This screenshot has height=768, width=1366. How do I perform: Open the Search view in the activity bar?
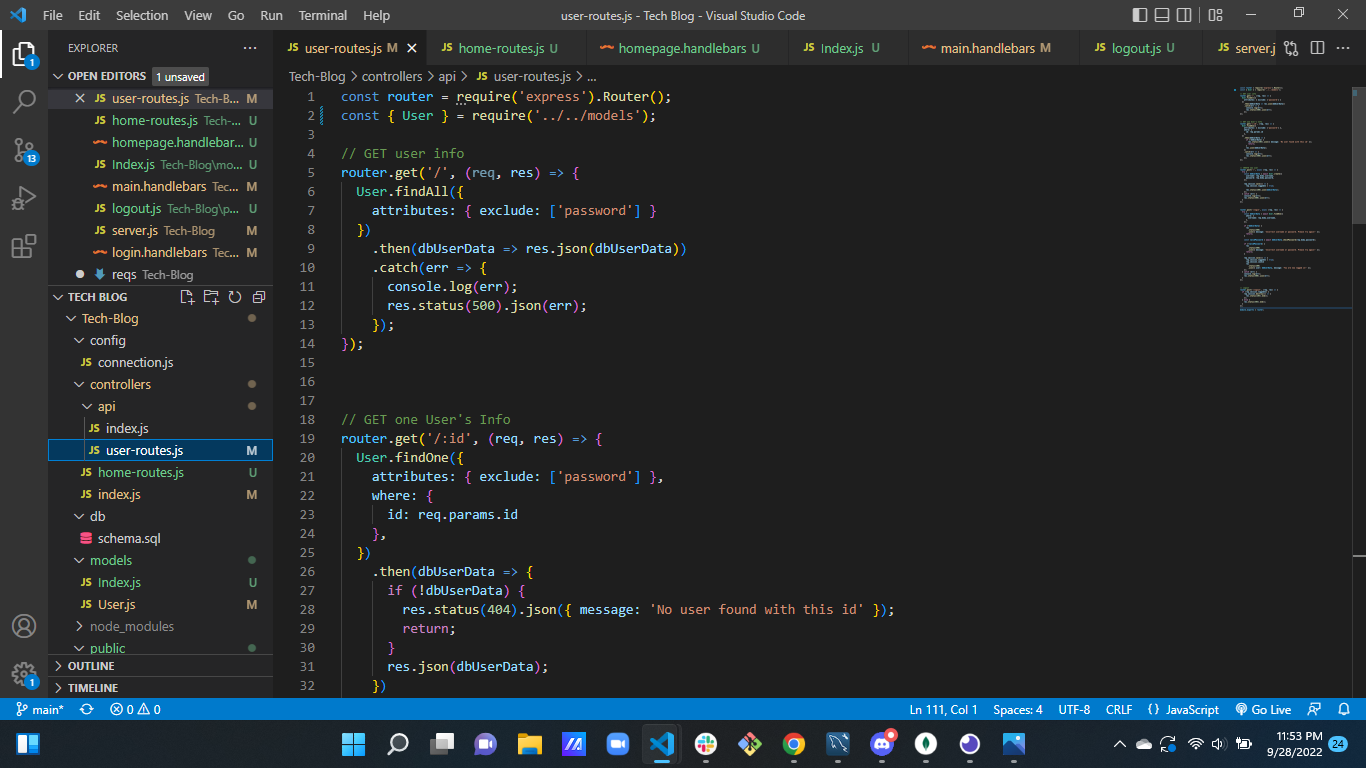coord(25,100)
